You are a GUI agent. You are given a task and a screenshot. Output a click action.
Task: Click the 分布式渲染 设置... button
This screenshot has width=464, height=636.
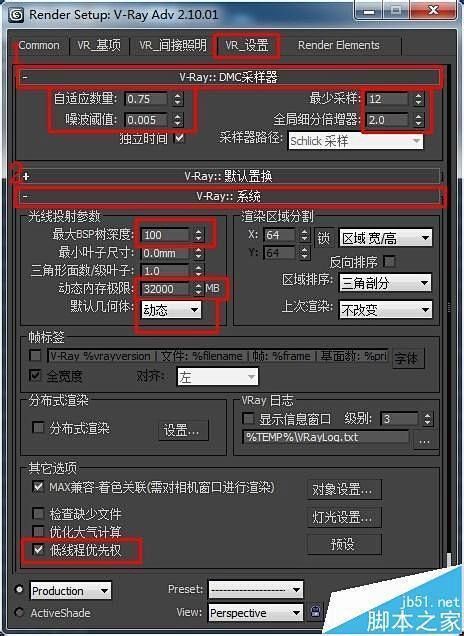tap(183, 430)
